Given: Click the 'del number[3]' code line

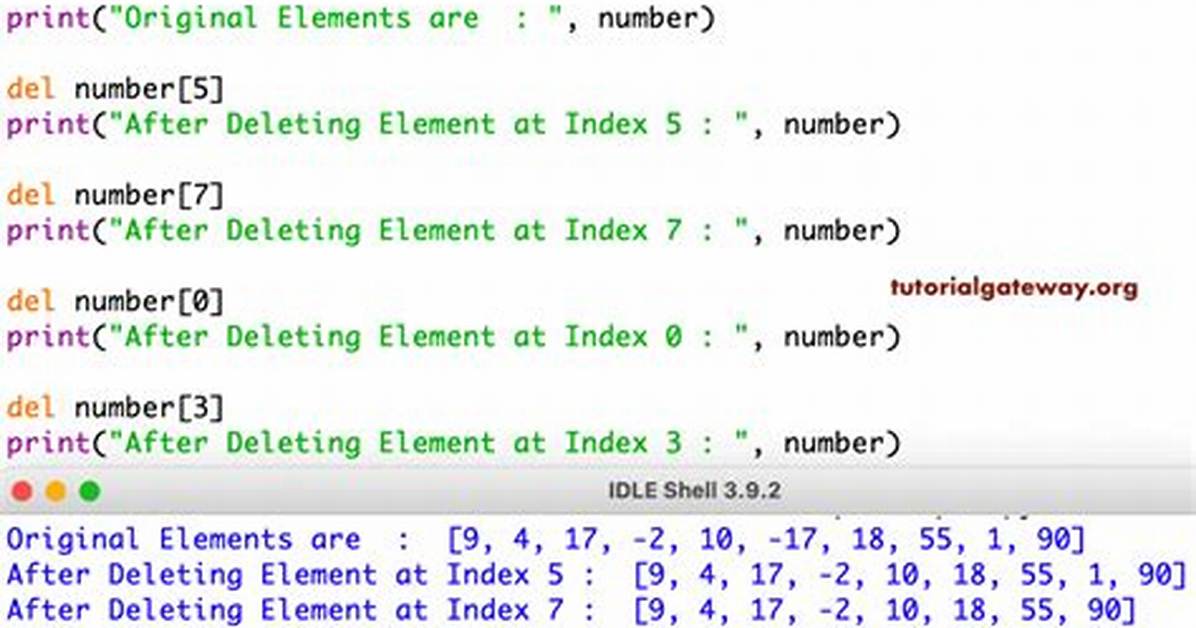Looking at the screenshot, I should coord(115,407).
